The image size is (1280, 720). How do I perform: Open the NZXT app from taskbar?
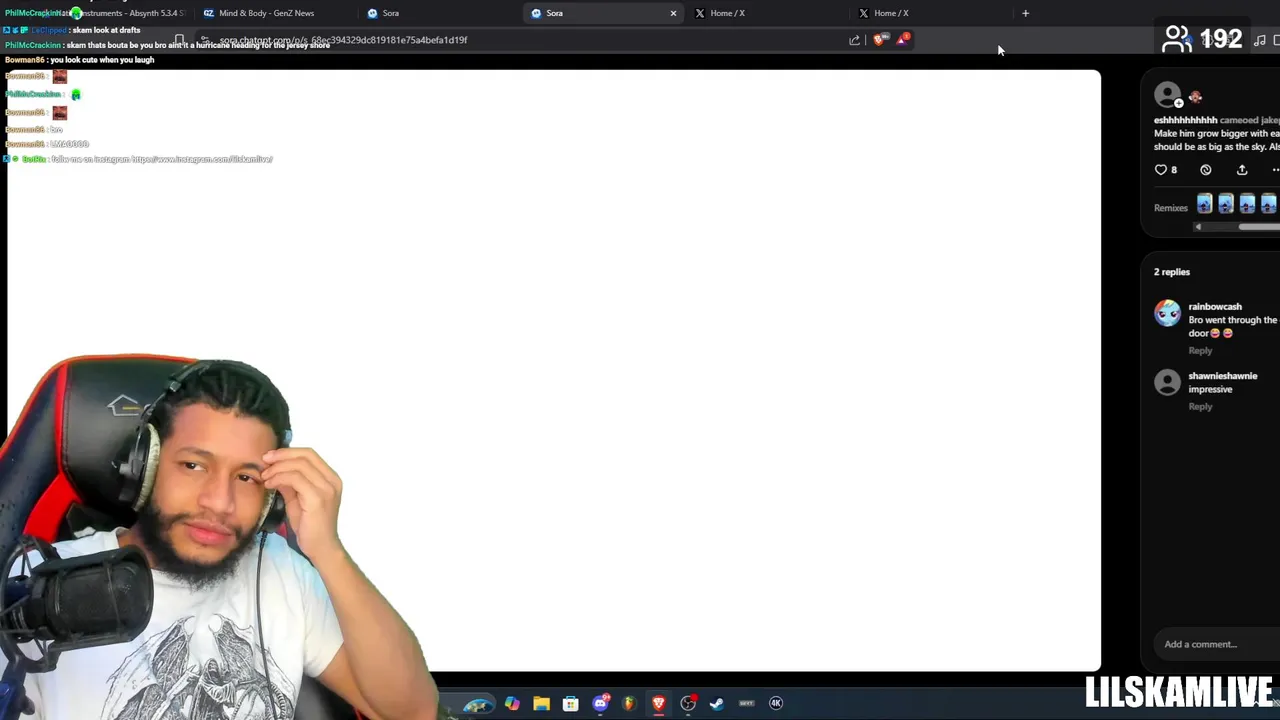coord(746,703)
